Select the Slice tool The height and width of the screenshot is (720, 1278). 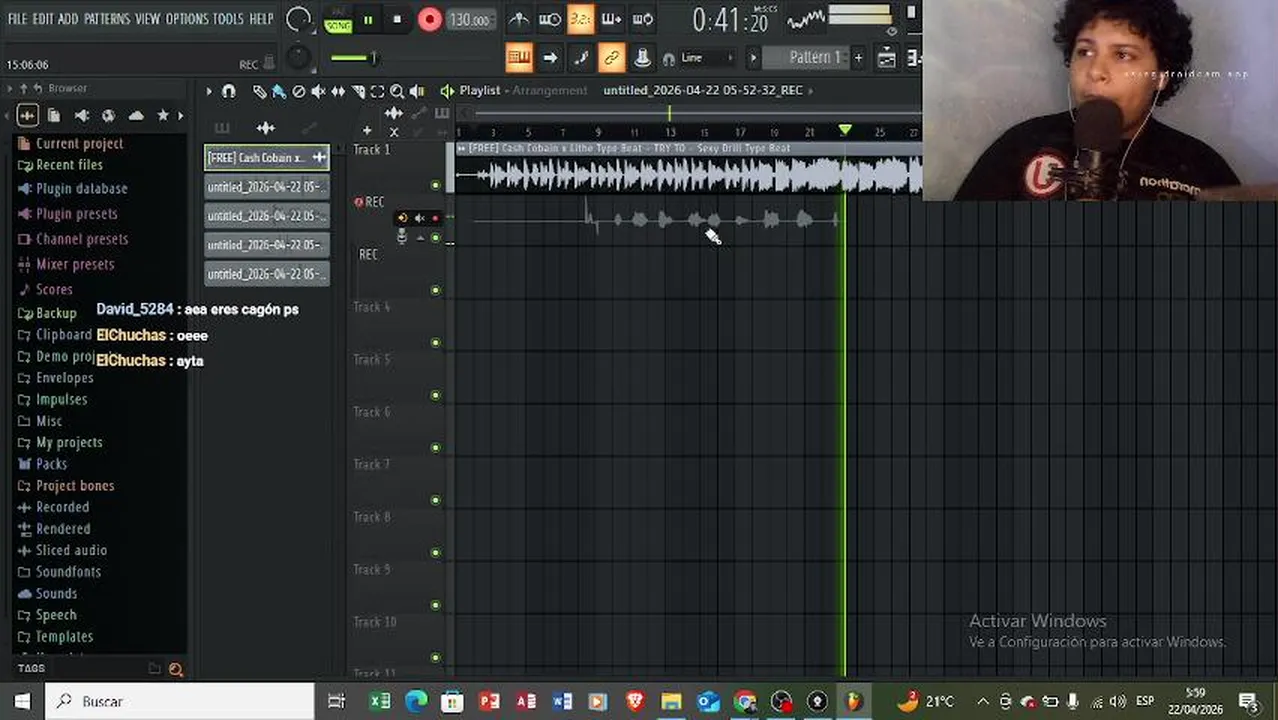pyautogui.click(x=358, y=91)
